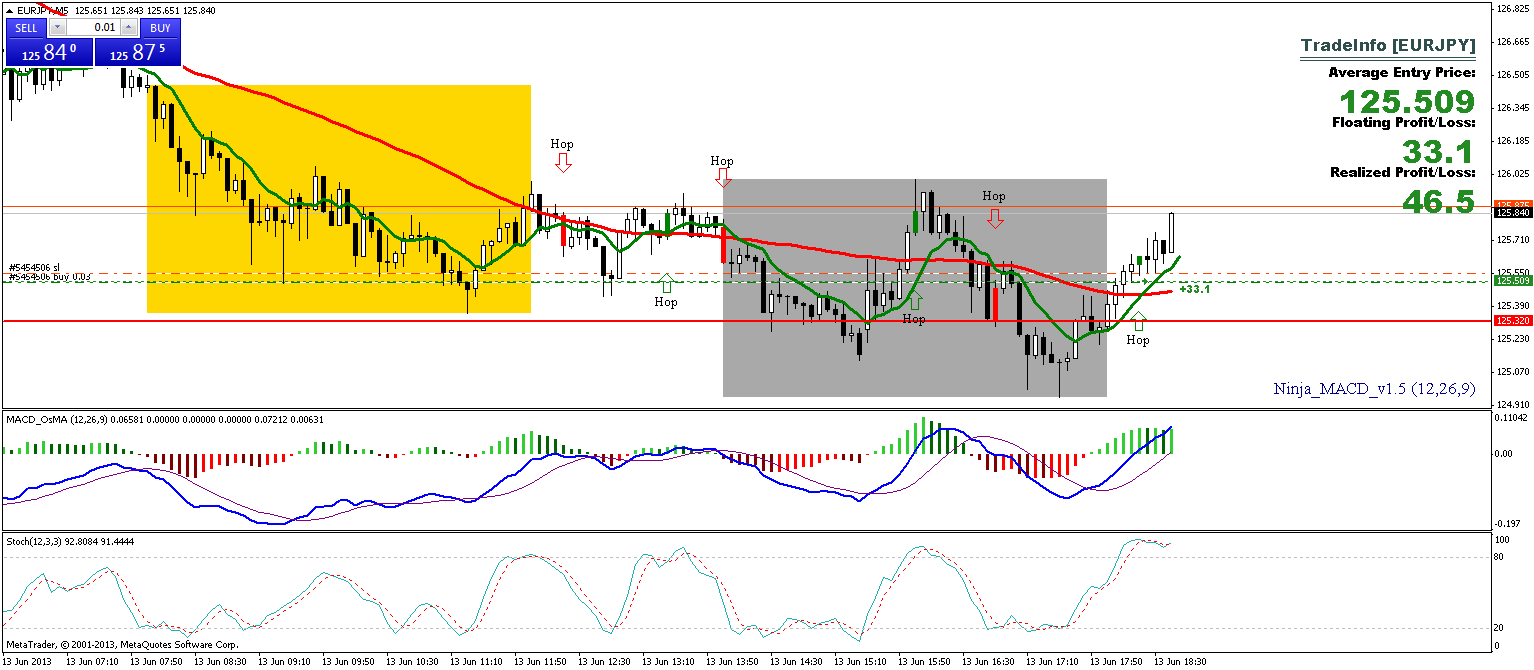Click the 13 Jun 11:50 time label
1534x670 pixels.
[x=540, y=662]
